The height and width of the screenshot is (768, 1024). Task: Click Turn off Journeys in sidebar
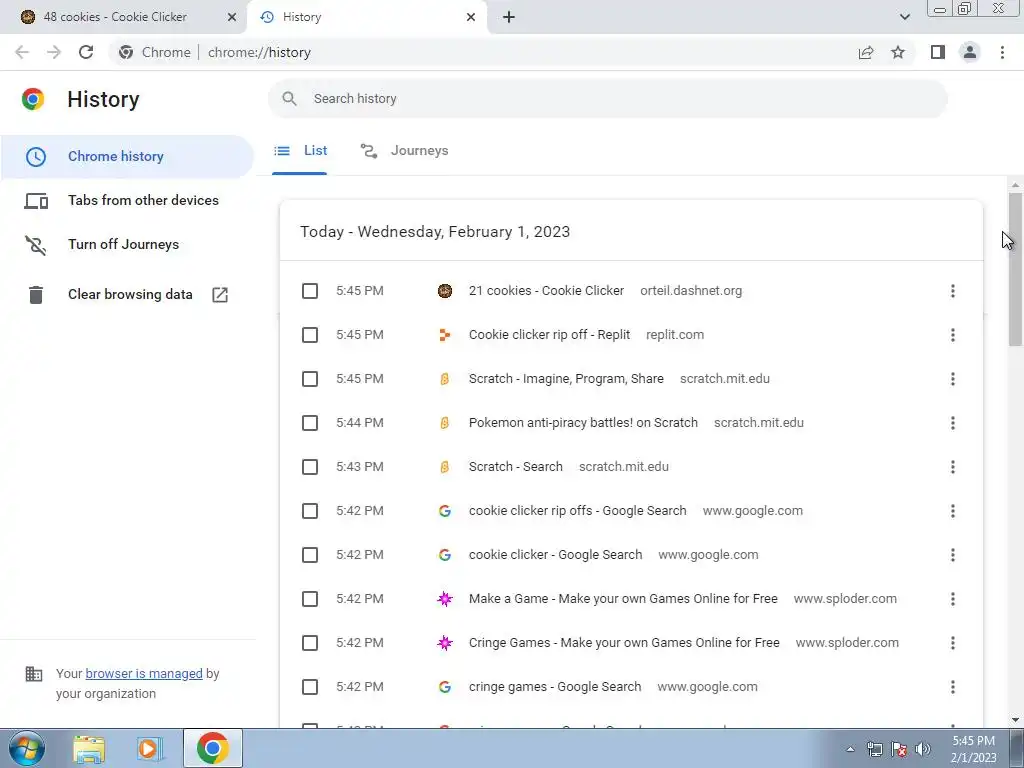pyautogui.click(x=127, y=244)
